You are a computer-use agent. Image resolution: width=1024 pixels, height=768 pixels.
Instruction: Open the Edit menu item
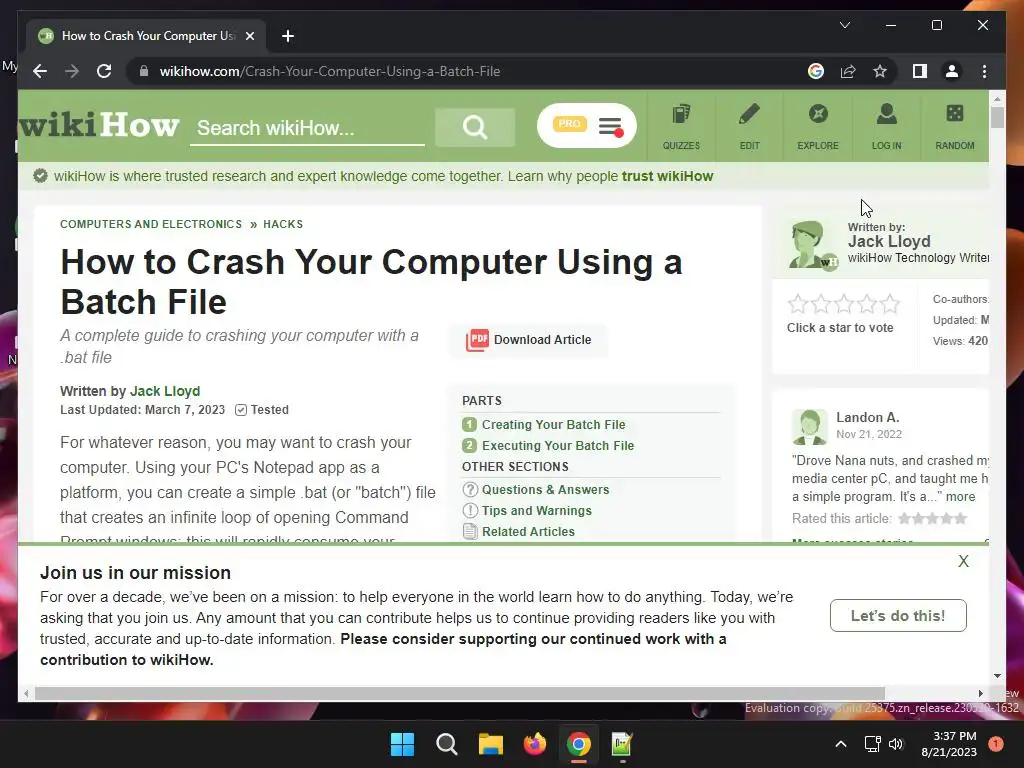750,126
